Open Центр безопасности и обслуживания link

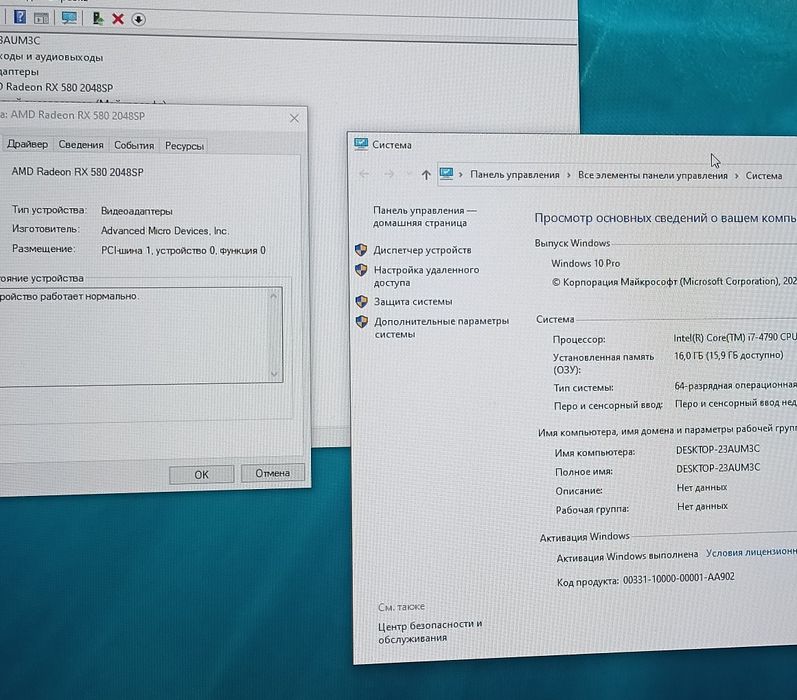[430, 631]
